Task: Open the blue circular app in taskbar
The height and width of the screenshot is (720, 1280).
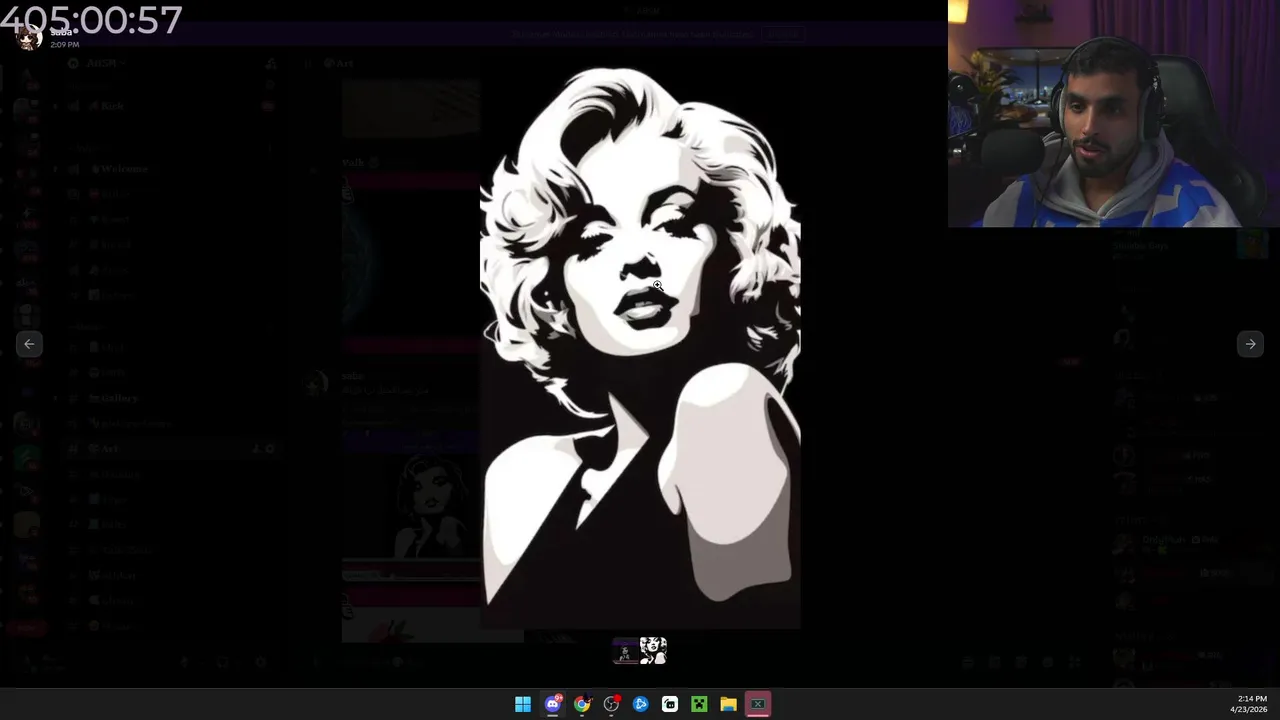Action: pos(641,705)
